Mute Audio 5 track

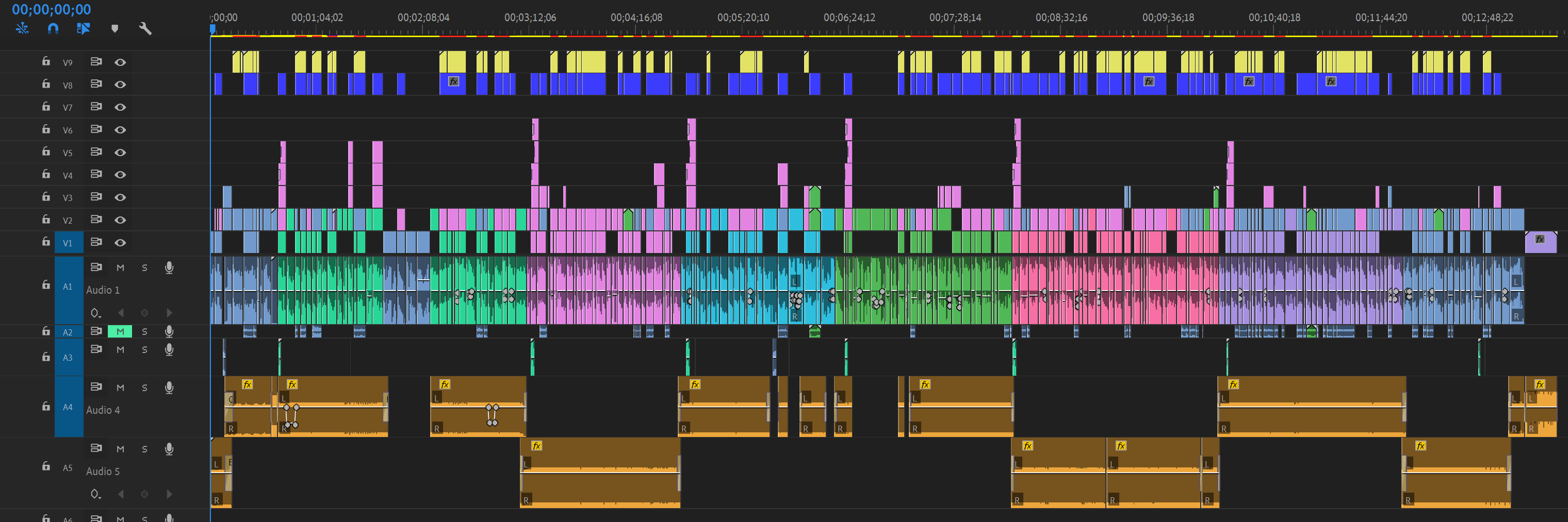pos(121,449)
